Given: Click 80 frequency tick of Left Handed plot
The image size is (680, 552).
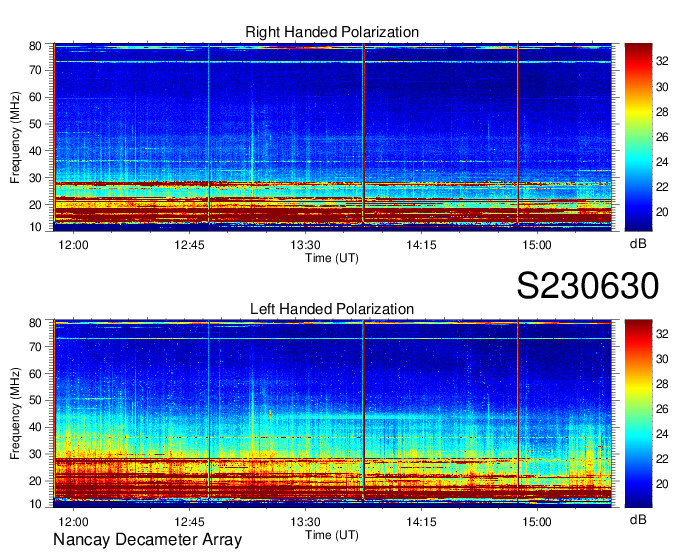Looking at the screenshot, I should pyautogui.click(x=35, y=322).
